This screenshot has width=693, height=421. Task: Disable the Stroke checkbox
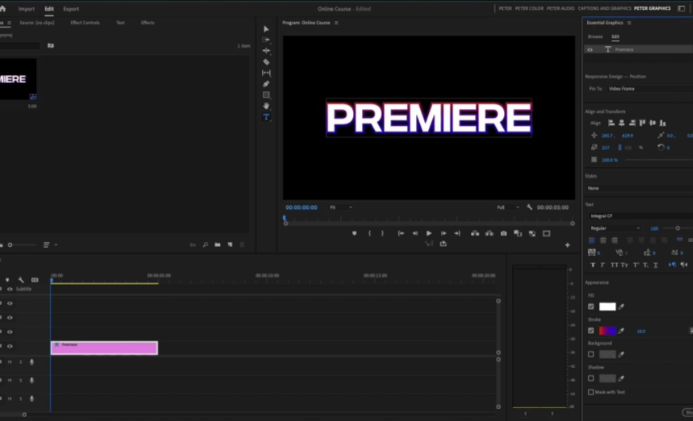click(x=591, y=330)
